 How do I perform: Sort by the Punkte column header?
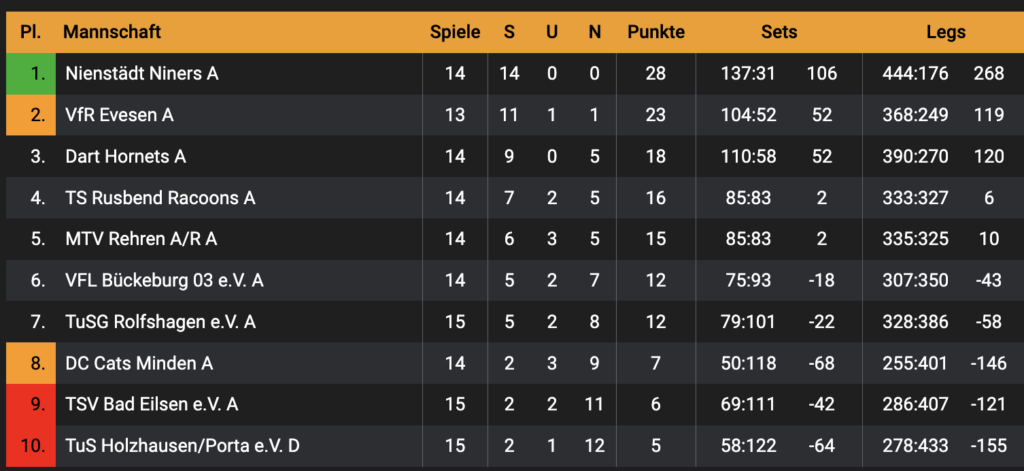(x=656, y=32)
